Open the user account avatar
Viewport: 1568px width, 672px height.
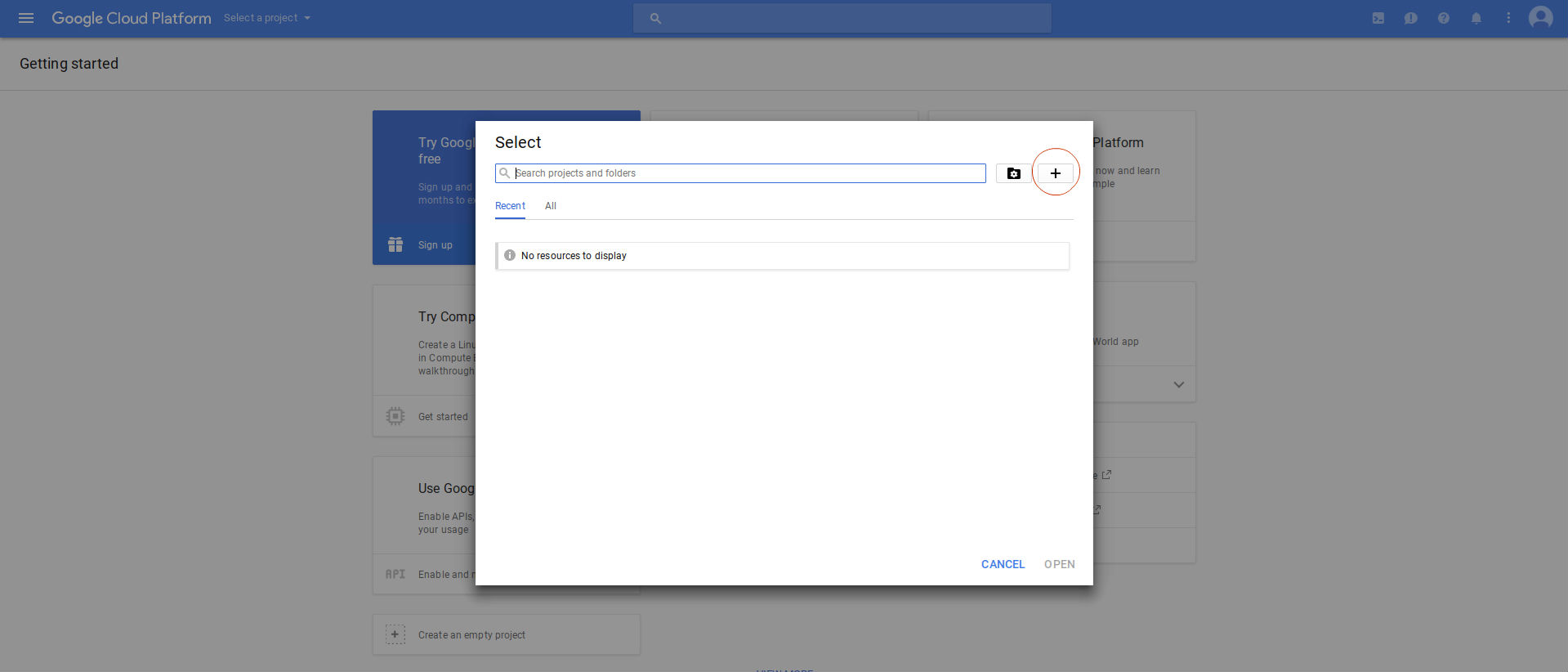(x=1541, y=17)
